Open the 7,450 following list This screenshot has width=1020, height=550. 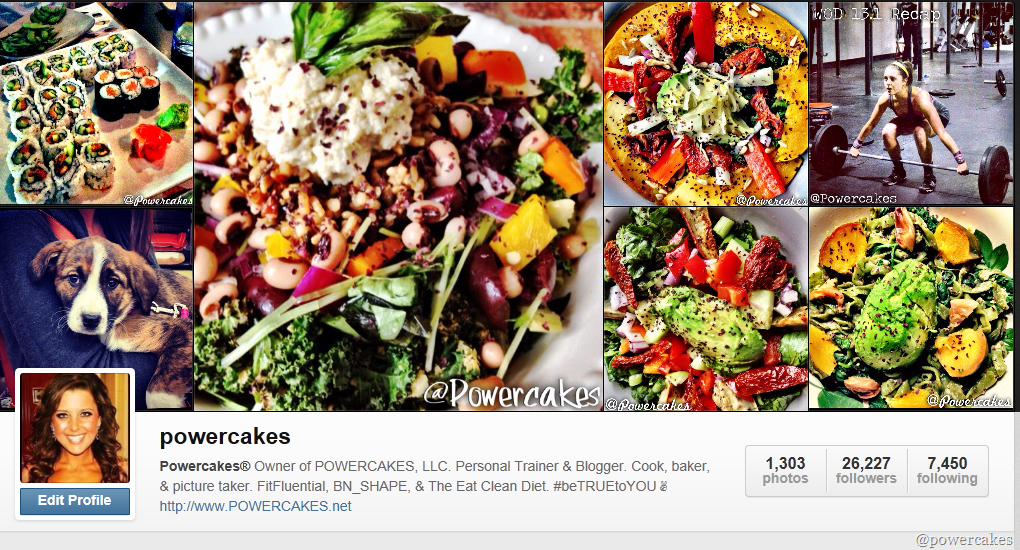tap(947, 471)
